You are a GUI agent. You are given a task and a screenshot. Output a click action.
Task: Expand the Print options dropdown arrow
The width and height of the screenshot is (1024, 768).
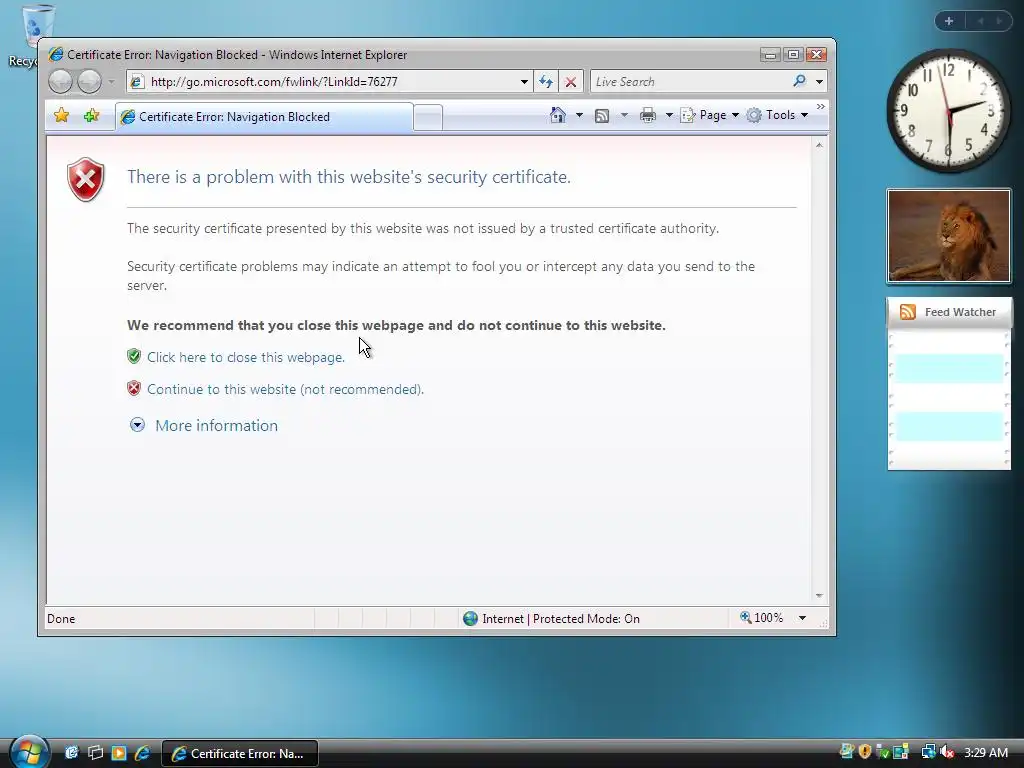coord(669,115)
